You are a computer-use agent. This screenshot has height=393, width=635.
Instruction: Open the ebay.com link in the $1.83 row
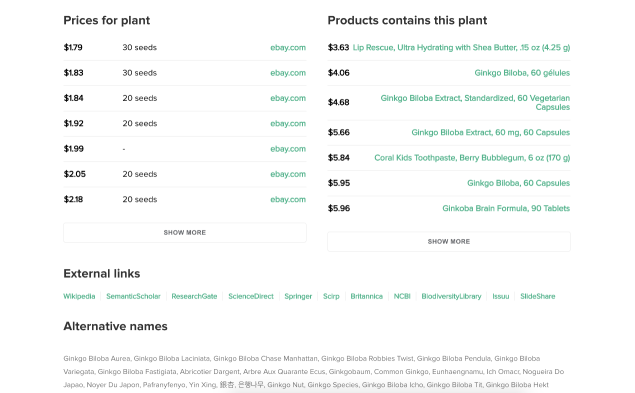coord(288,73)
